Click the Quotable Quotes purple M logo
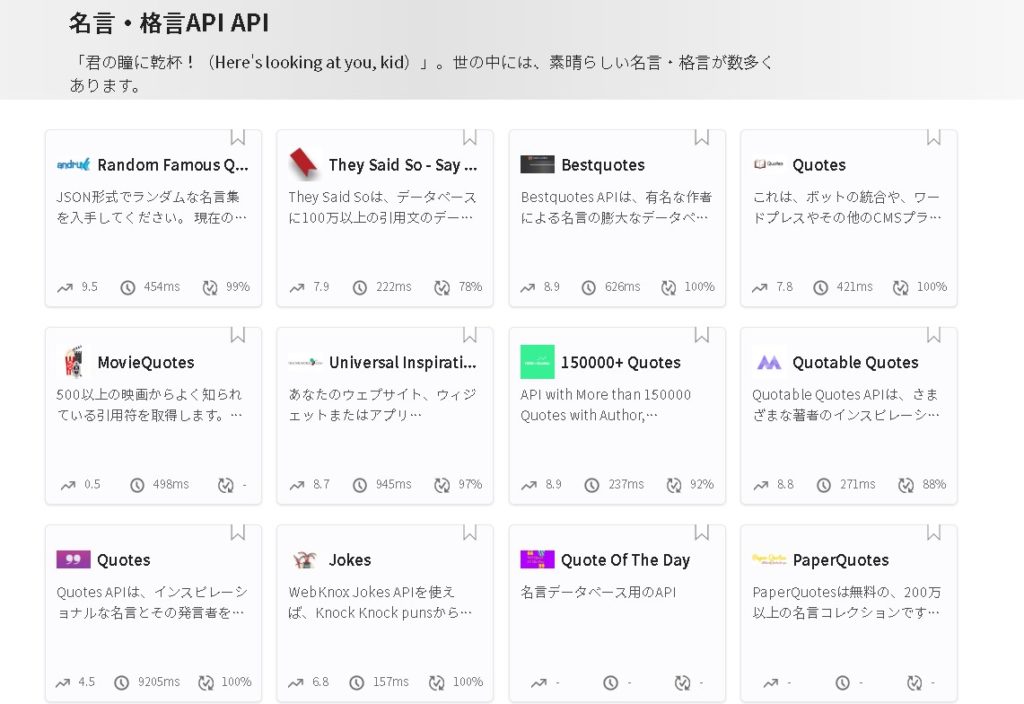The width and height of the screenshot is (1024, 704). click(x=769, y=362)
